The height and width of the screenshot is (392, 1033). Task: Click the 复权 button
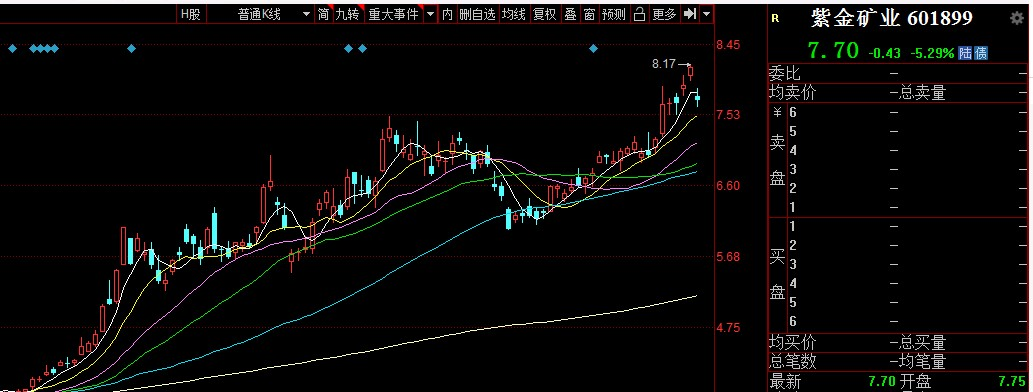tap(545, 14)
